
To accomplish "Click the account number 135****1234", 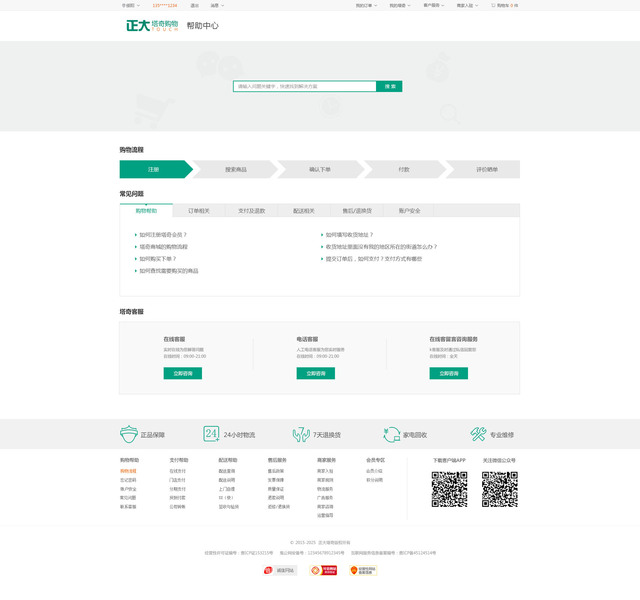I will point(165,5).
